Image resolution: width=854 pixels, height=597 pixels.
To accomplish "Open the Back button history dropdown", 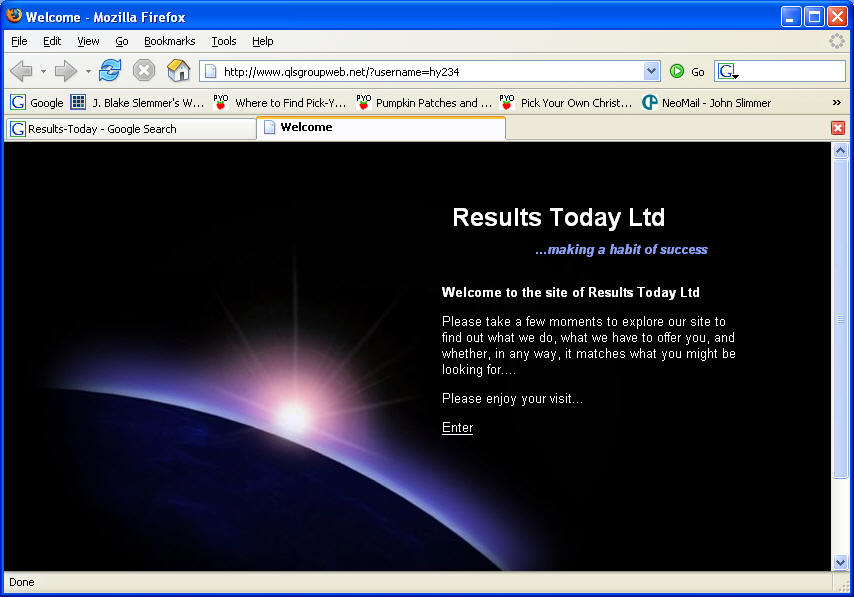I will point(43,72).
